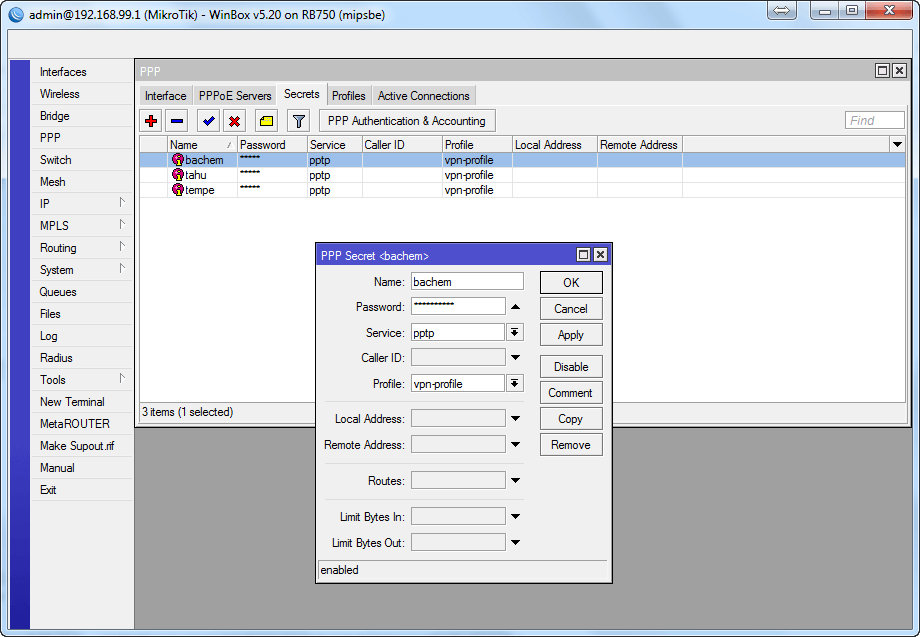920x637 pixels.
Task: Select the Secrets tab
Action: pos(302,94)
